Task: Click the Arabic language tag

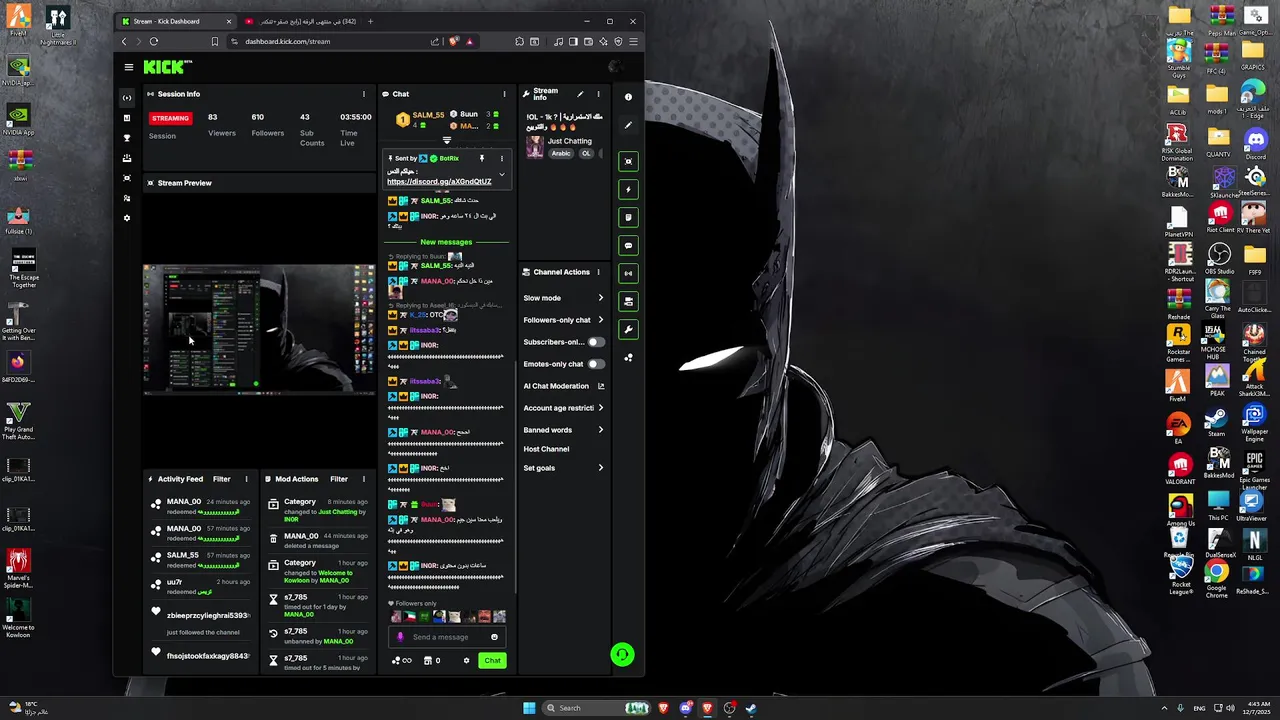Action: (560, 153)
